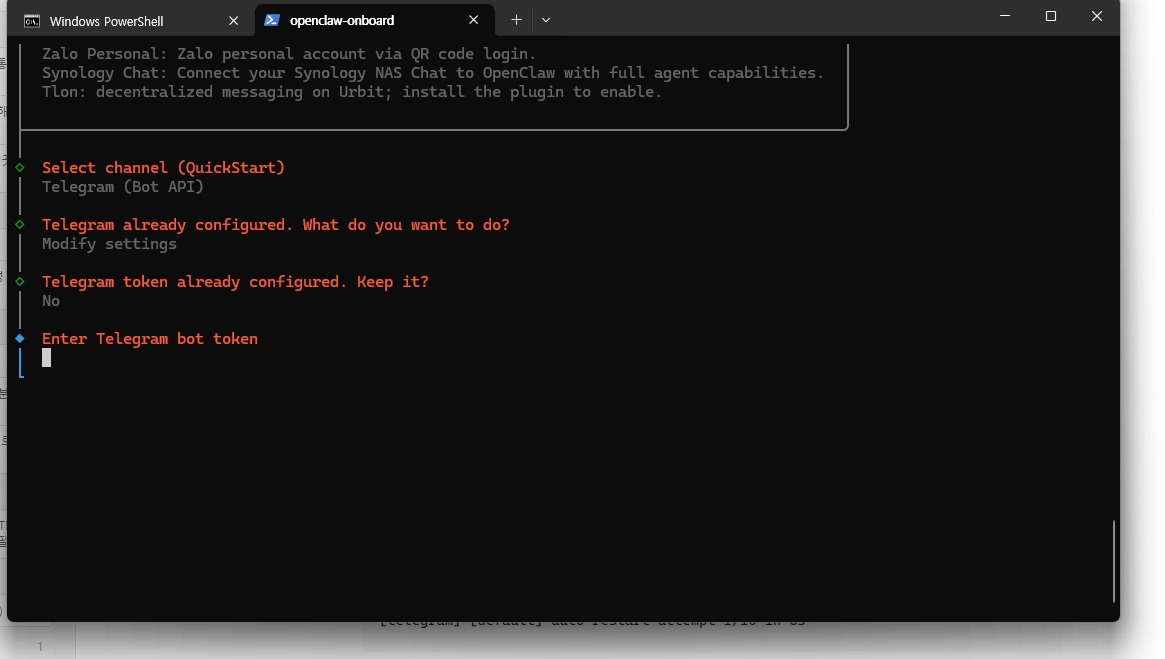Expand the new tab profile dropdown
Viewport: 1165px width, 659px height.
pos(546,20)
